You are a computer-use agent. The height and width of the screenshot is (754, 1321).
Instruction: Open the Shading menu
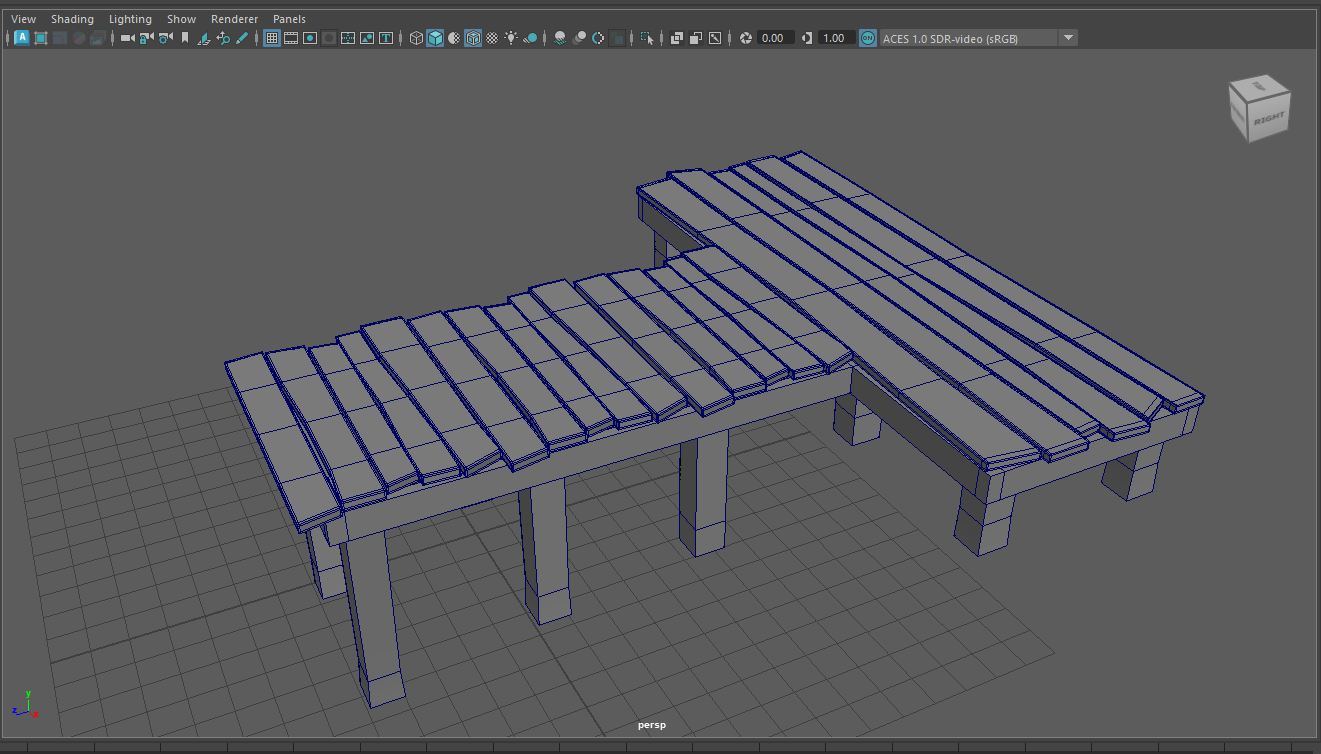click(x=72, y=19)
